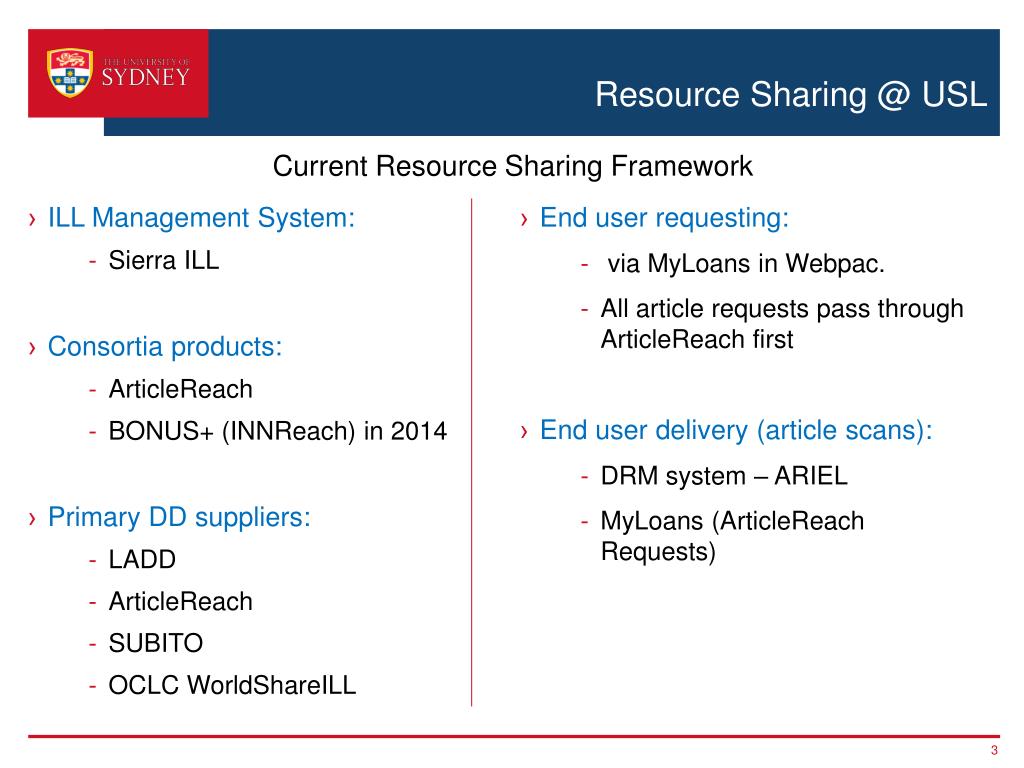1024x768 pixels.
Task: Select the 'DRM system – ARIEL' line
Action: pos(724,476)
